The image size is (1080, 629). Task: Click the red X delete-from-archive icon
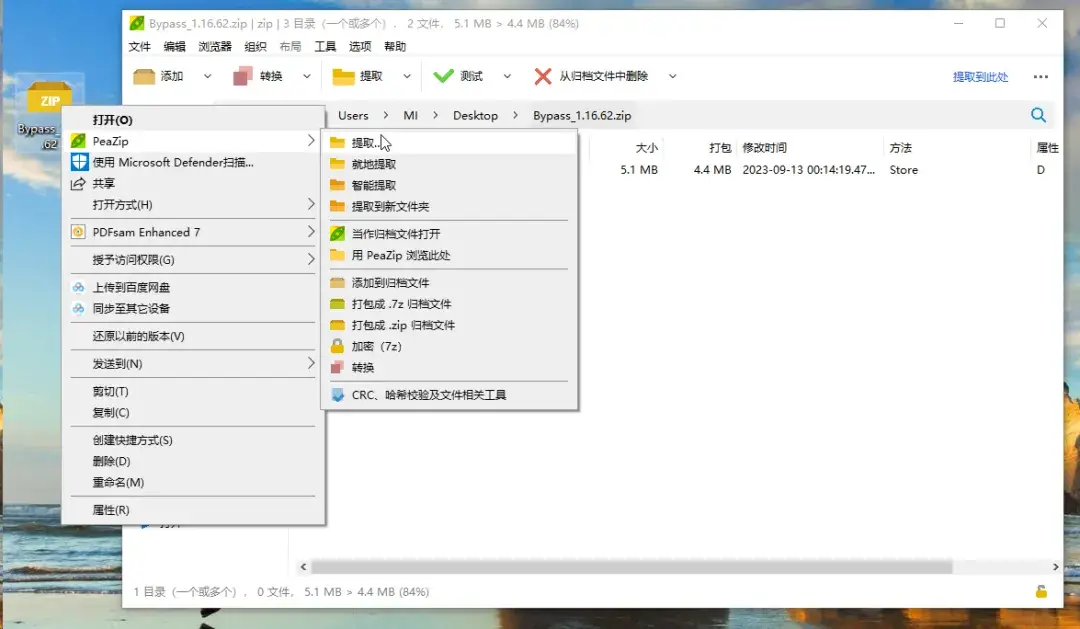coord(543,76)
